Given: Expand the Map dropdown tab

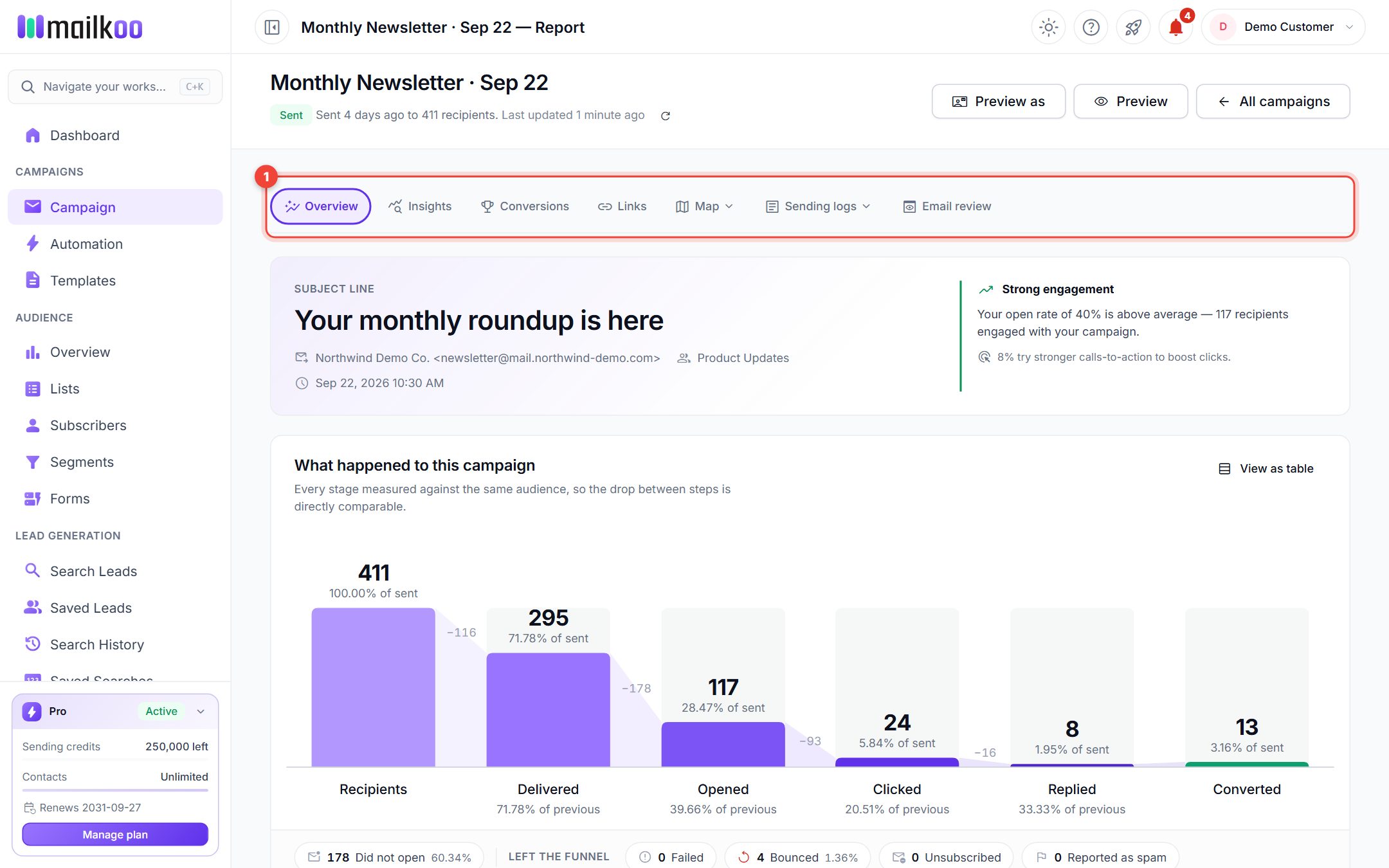Looking at the screenshot, I should [x=704, y=206].
